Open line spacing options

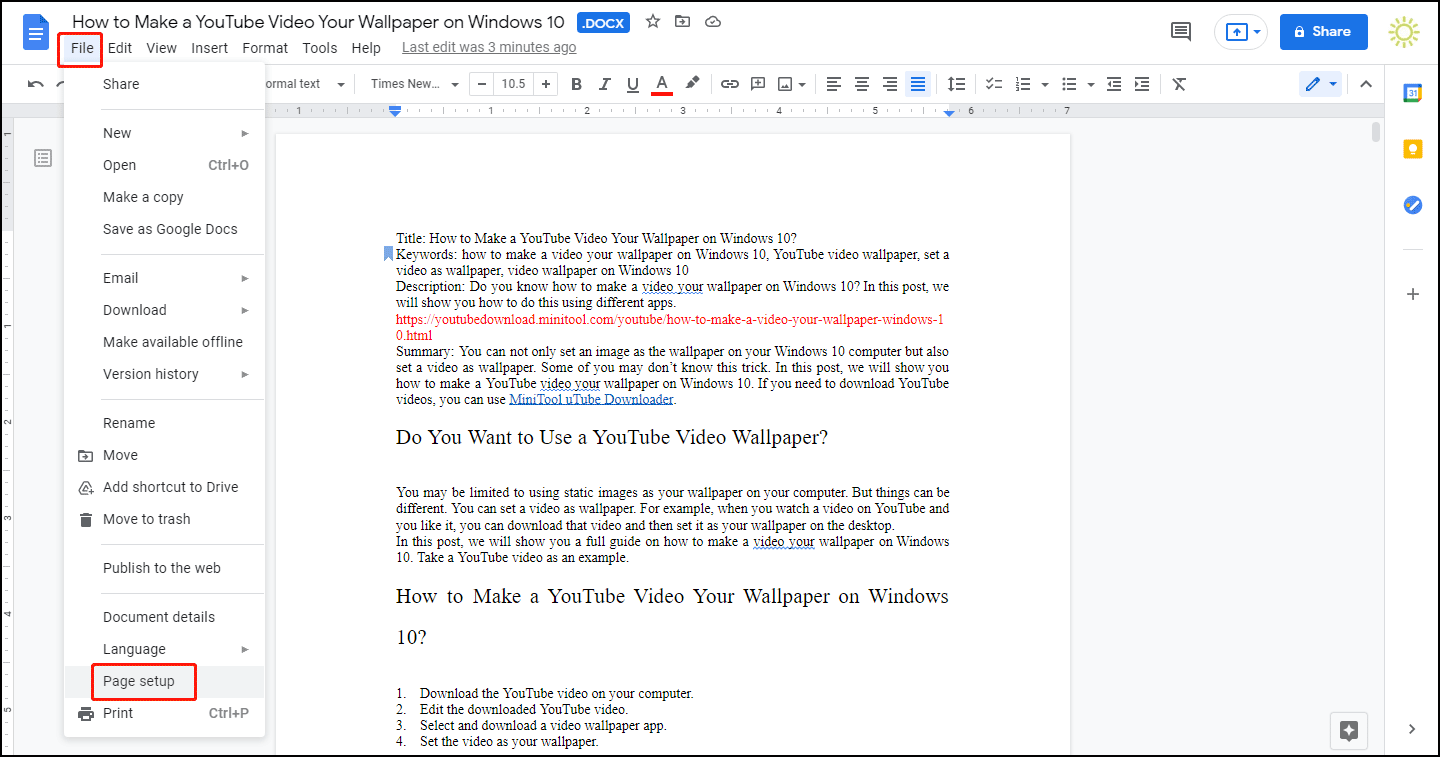(x=957, y=84)
